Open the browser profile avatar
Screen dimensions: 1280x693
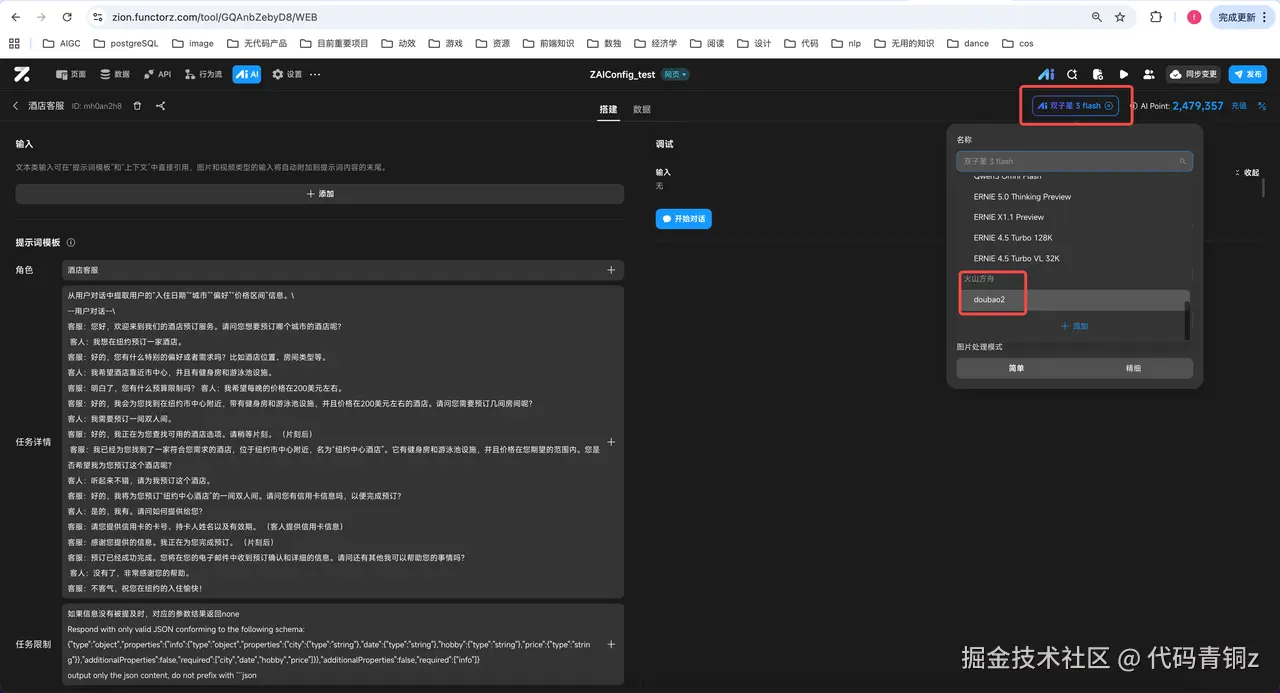pos(1194,17)
